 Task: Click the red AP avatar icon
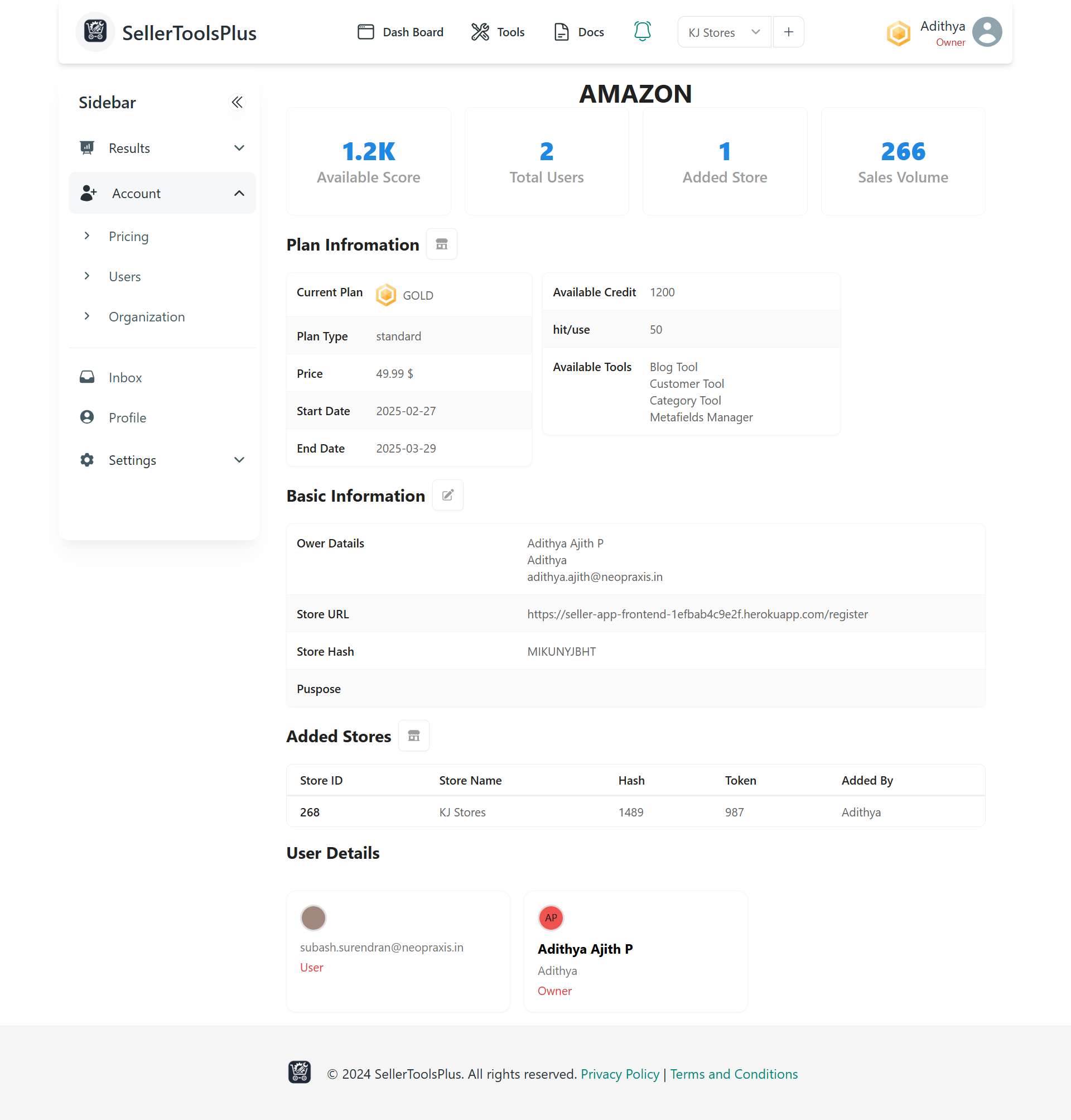[x=551, y=918]
